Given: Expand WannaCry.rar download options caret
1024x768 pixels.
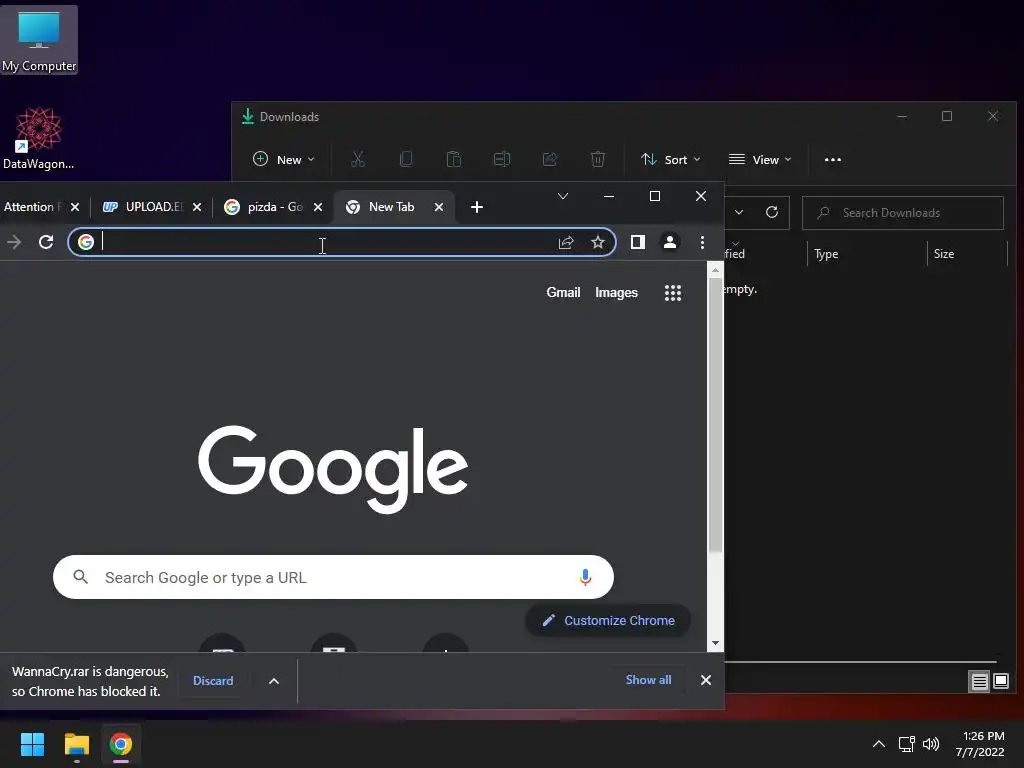Looking at the screenshot, I should click(274, 681).
